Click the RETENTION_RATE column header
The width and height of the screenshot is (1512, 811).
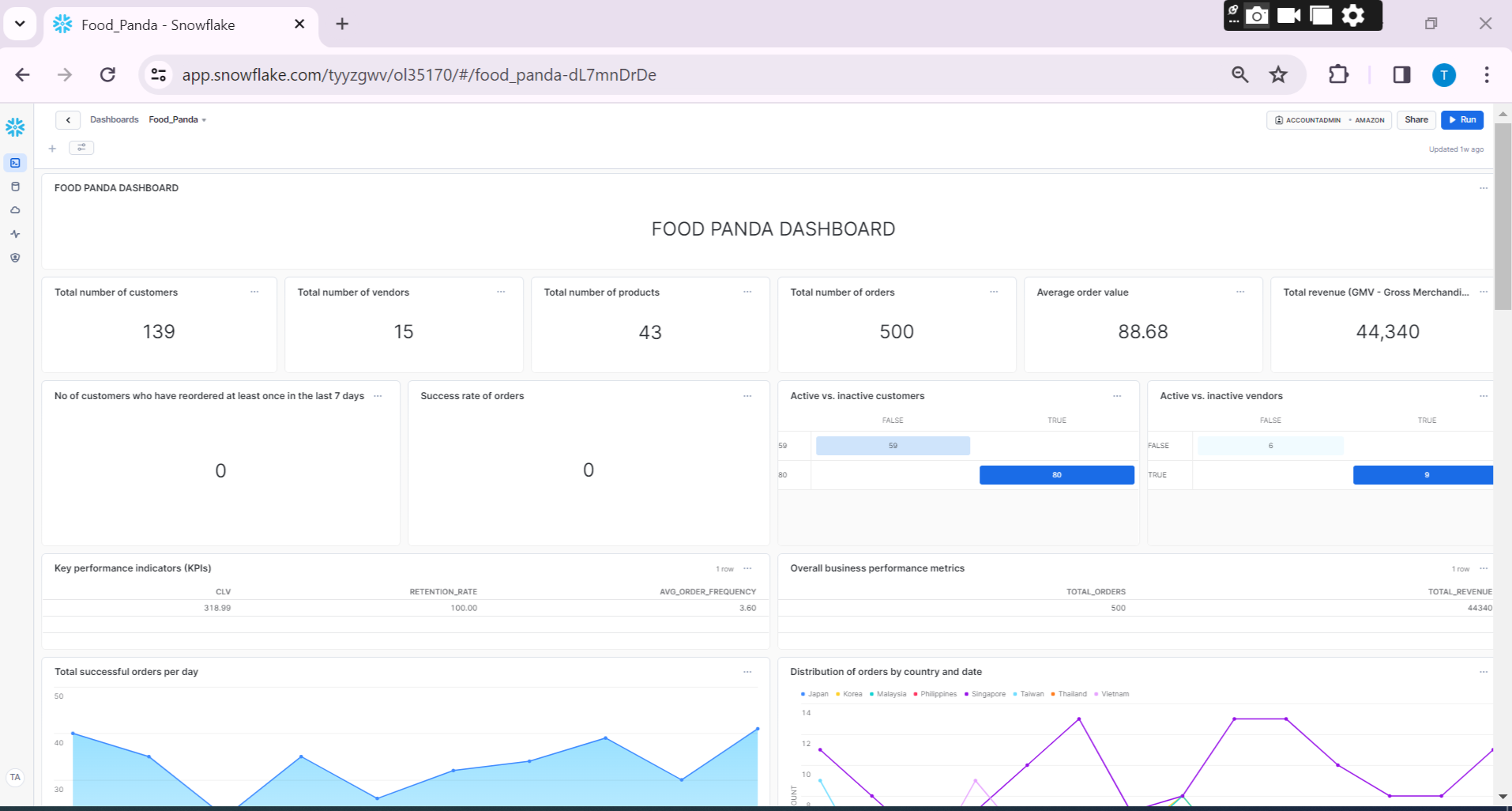click(x=443, y=592)
